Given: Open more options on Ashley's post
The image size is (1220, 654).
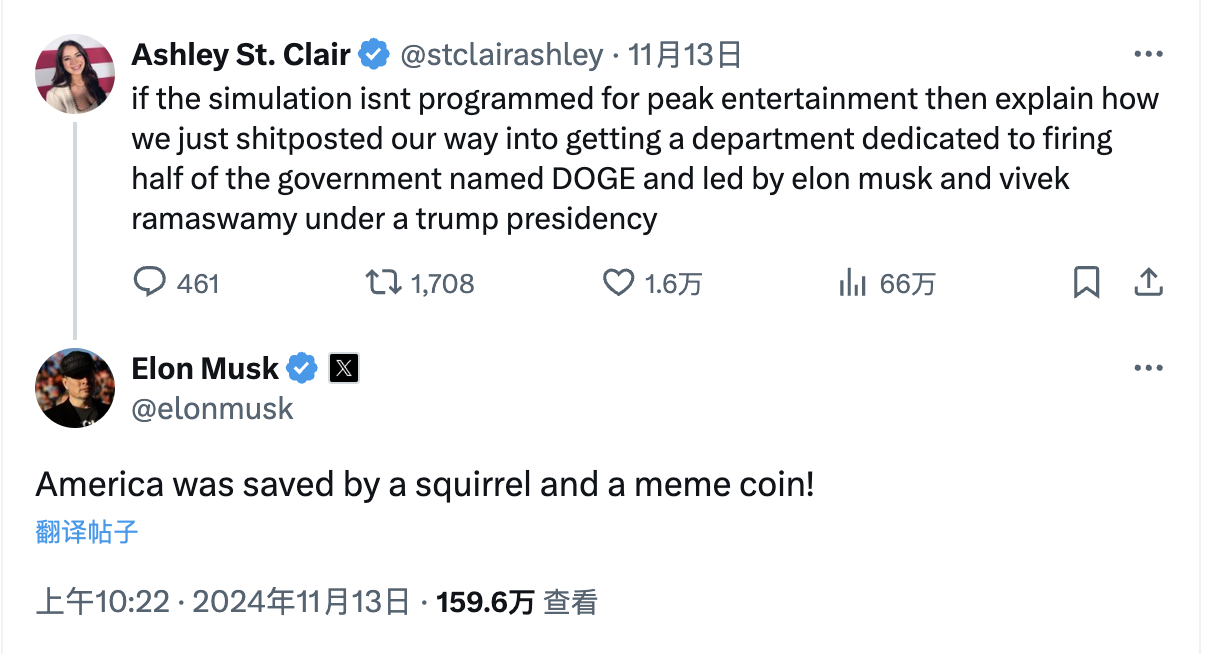Looking at the screenshot, I should point(1147,55).
